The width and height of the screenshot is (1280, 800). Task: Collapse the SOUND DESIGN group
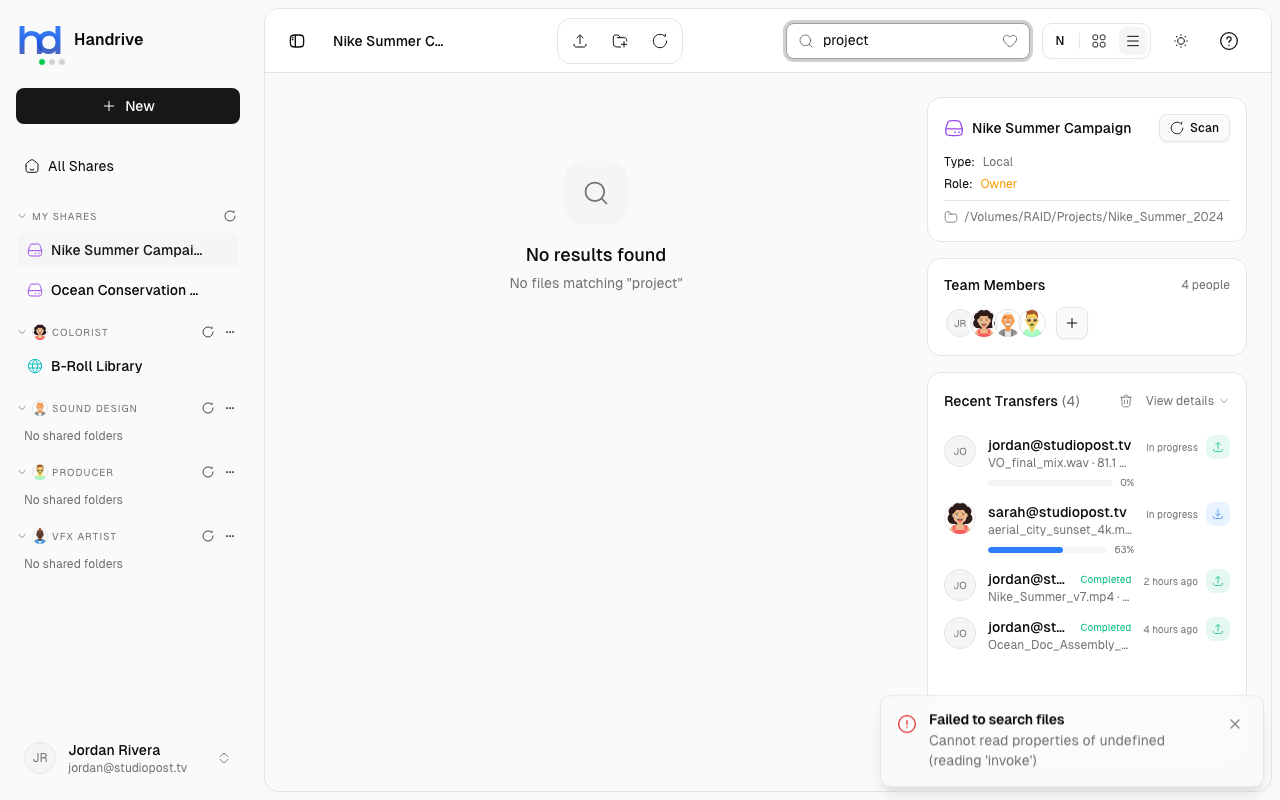pos(22,408)
